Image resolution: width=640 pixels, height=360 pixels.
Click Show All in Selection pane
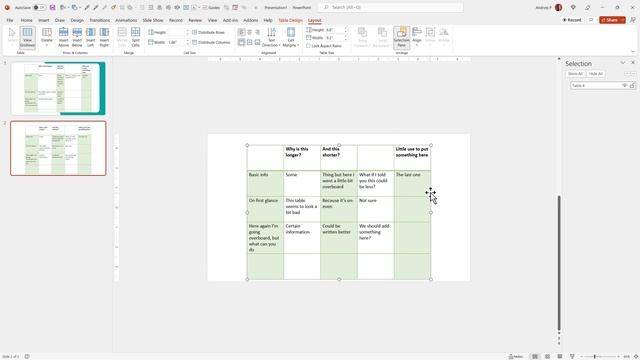pos(576,73)
